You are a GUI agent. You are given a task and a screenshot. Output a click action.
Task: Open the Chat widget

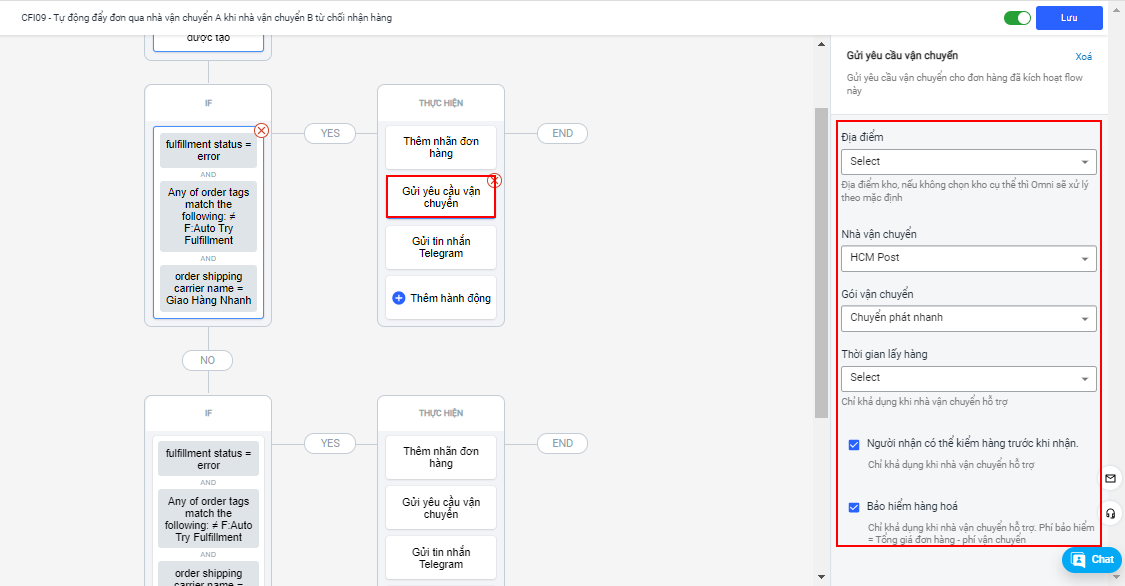pyautogui.click(x=1092, y=560)
